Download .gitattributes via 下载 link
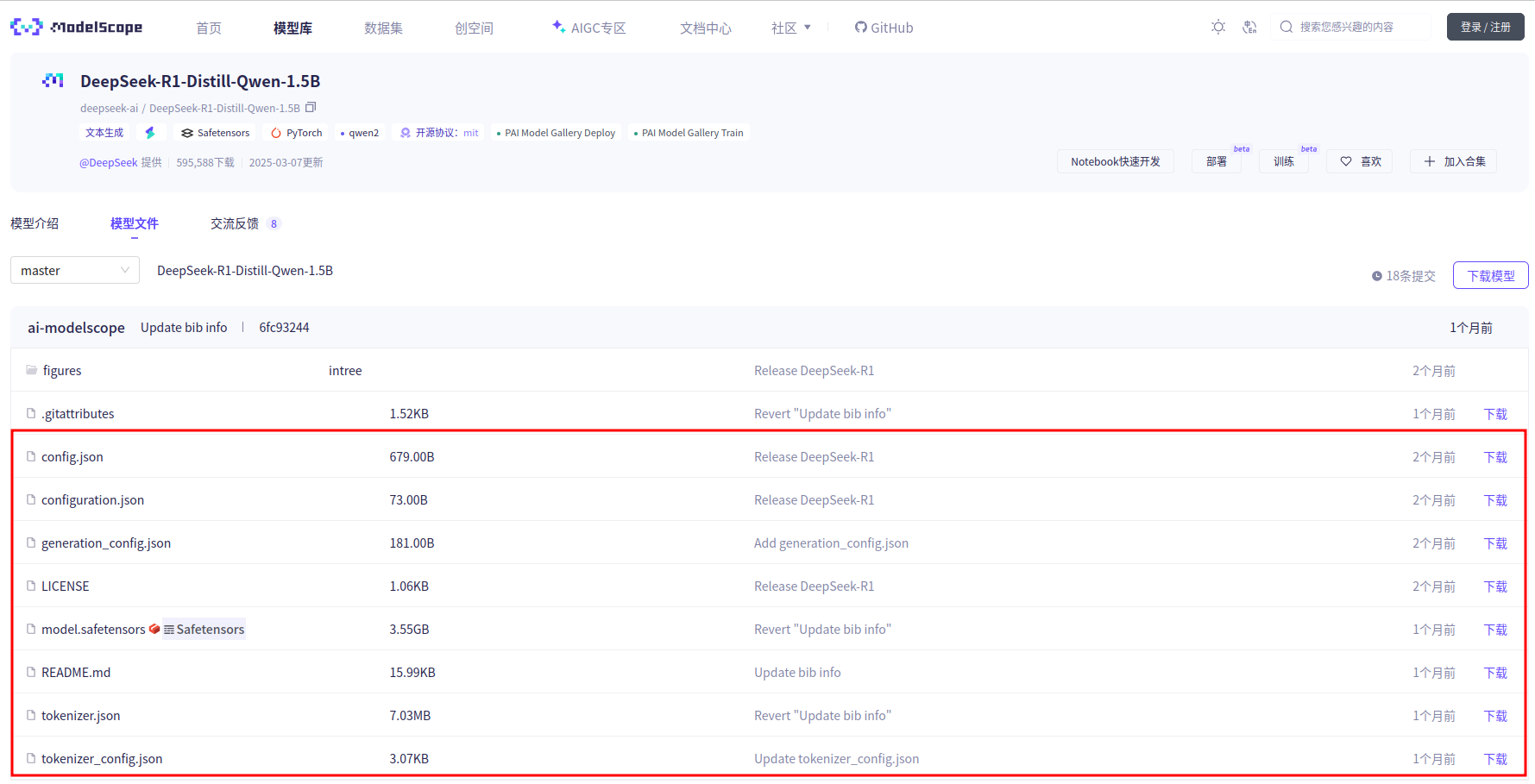Image resolution: width=1535 pixels, height=784 pixels. (x=1495, y=414)
